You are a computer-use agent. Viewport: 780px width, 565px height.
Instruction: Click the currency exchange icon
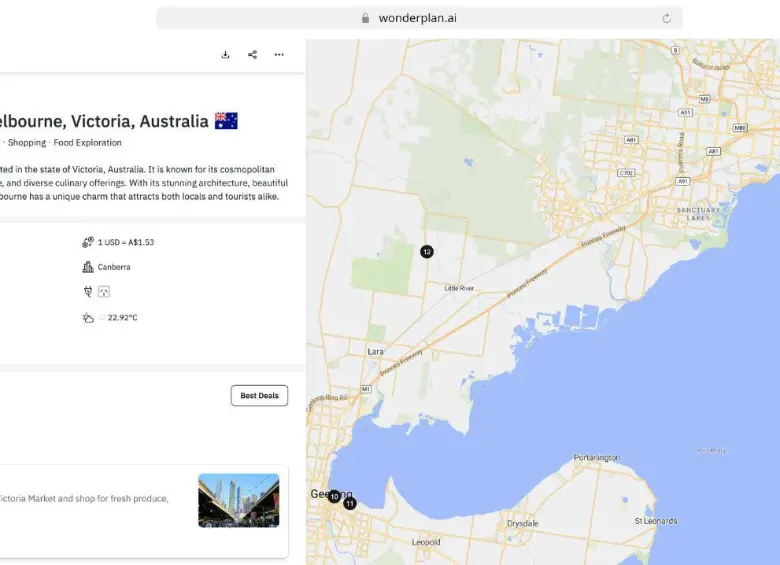(x=88, y=242)
